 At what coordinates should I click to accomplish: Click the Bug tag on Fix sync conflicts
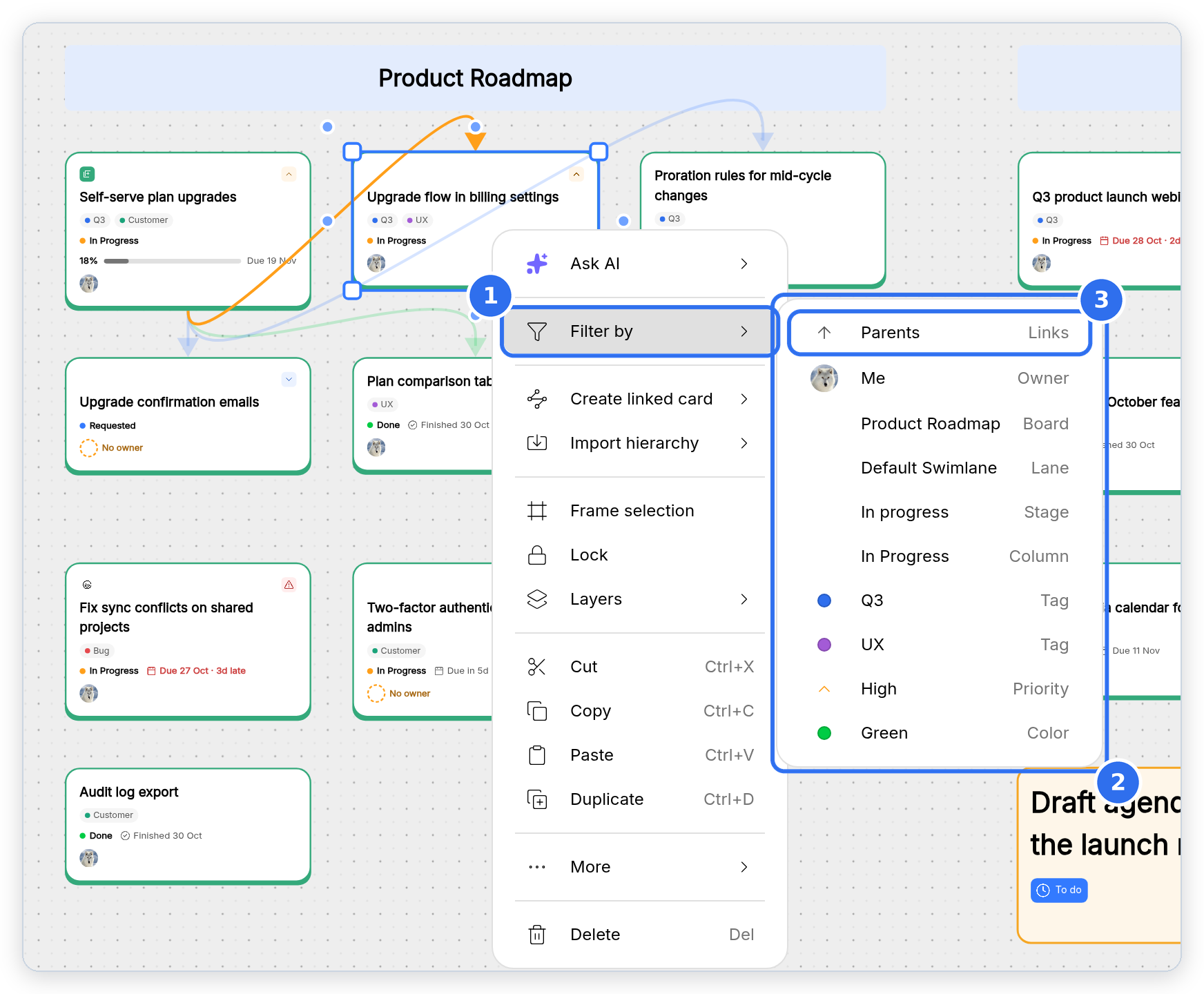tap(97, 651)
